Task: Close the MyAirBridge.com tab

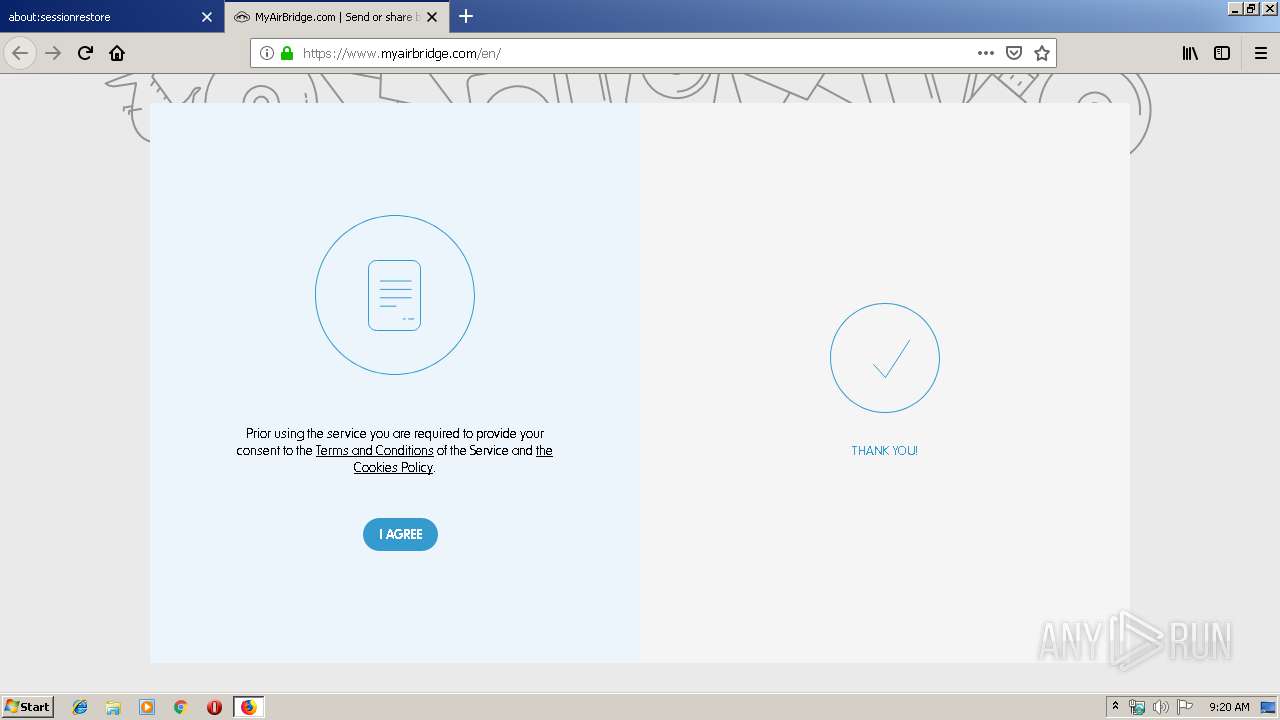Action: [432, 17]
